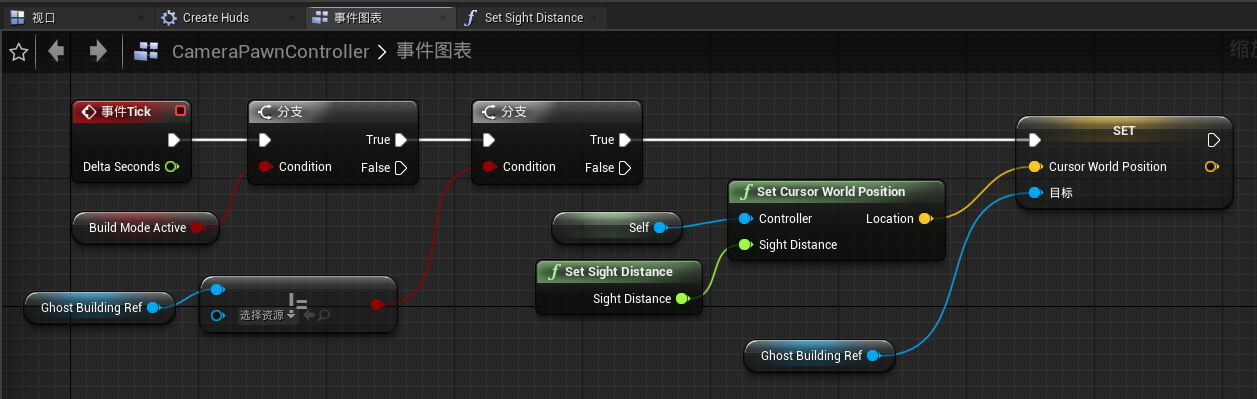Image resolution: width=1257 pixels, height=399 pixels.
Task: Open the Set Sight Distance tab
Action: point(533,17)
